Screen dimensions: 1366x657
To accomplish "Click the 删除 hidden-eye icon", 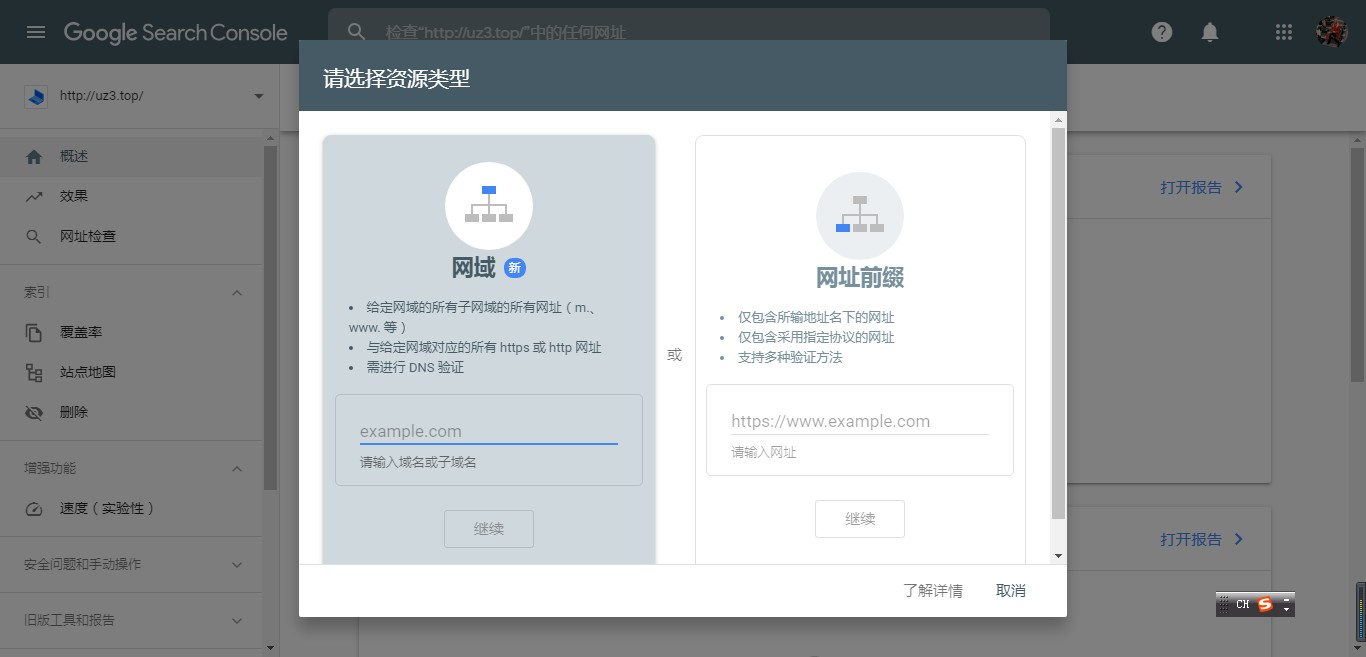I will [34, 412].
